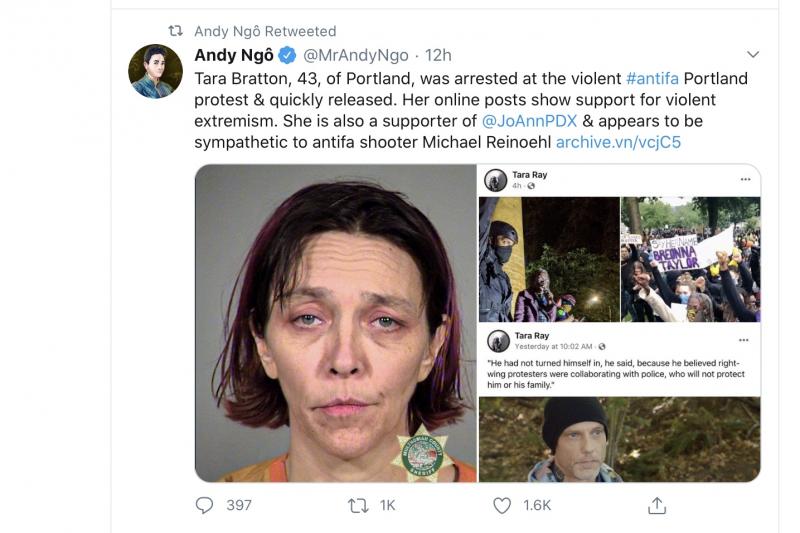Open Andy Ngô's profile avatar

tap(155, 72)
